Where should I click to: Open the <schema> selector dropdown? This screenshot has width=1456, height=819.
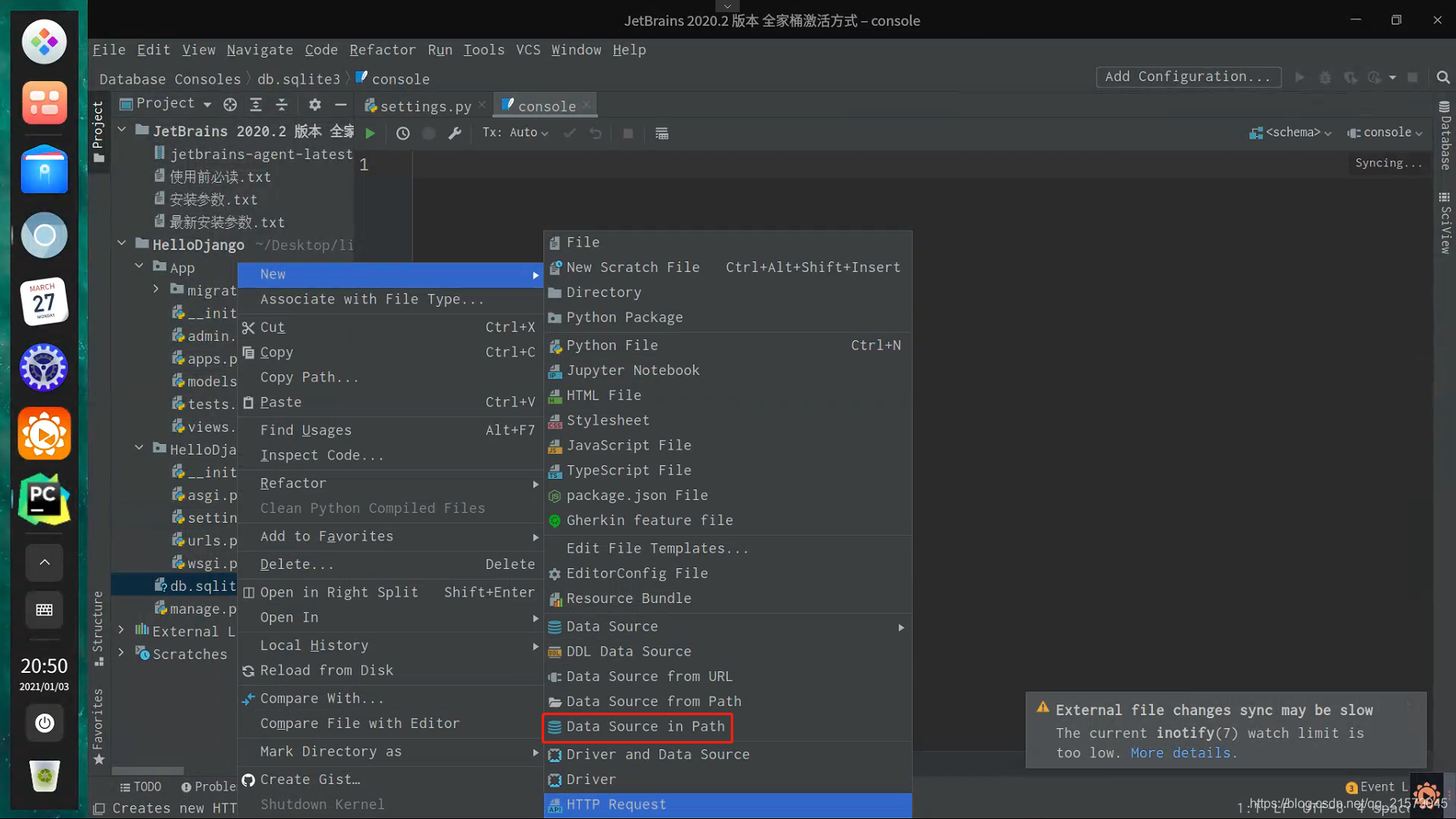(x=1290, y=132)
